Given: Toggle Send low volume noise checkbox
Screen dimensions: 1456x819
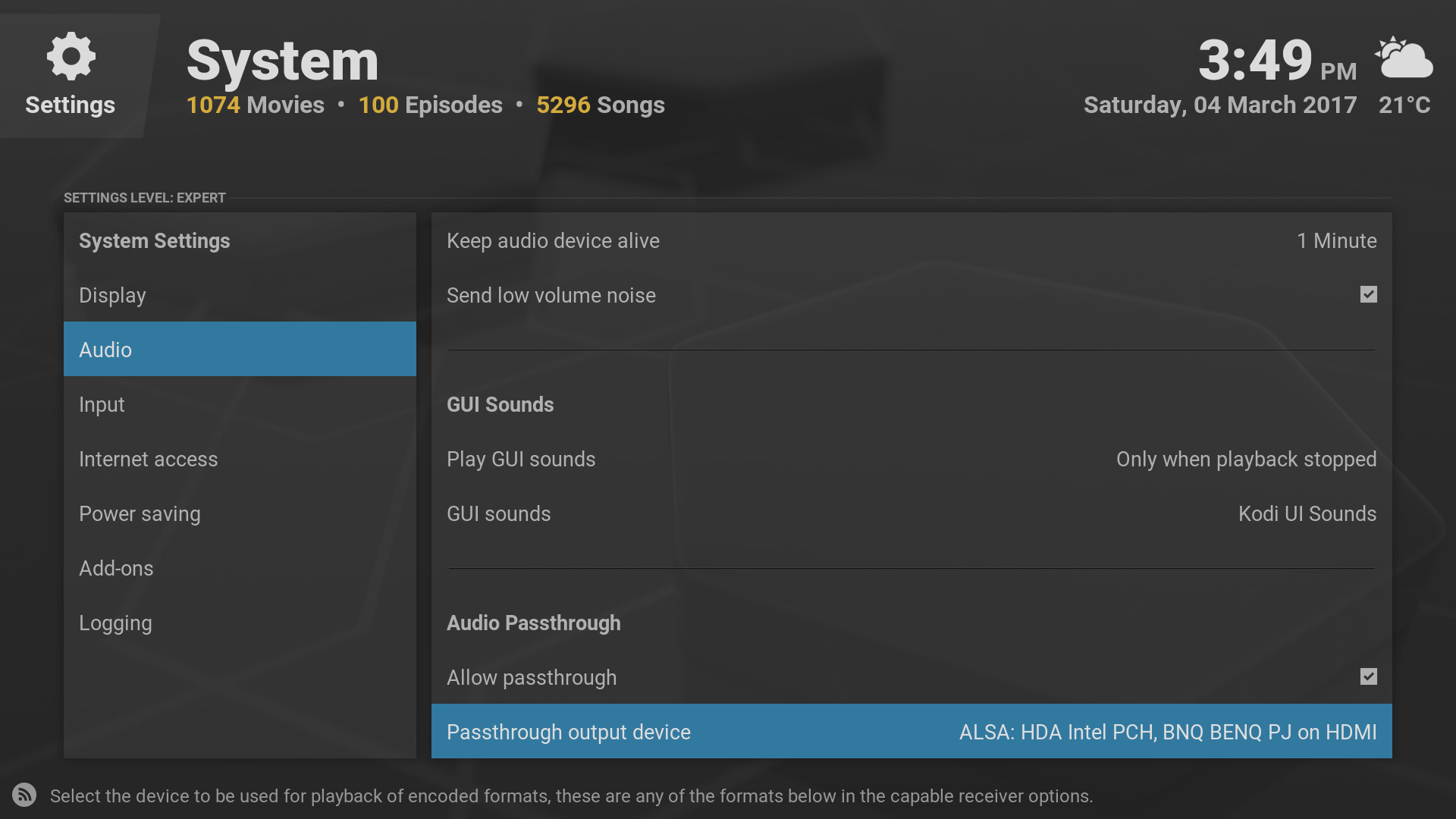Looking at the screenshot, I should tap(1368, 294).
